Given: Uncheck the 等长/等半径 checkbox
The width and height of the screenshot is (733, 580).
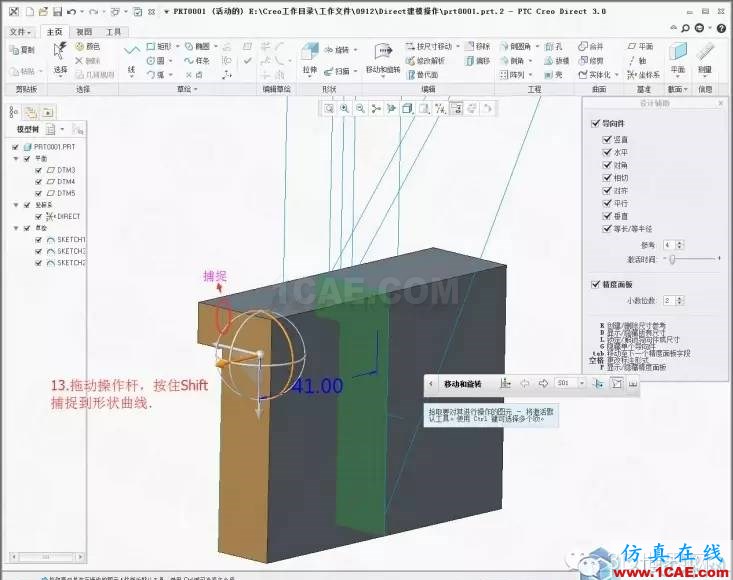Looking at the screenshot, I should click(607, 228).
